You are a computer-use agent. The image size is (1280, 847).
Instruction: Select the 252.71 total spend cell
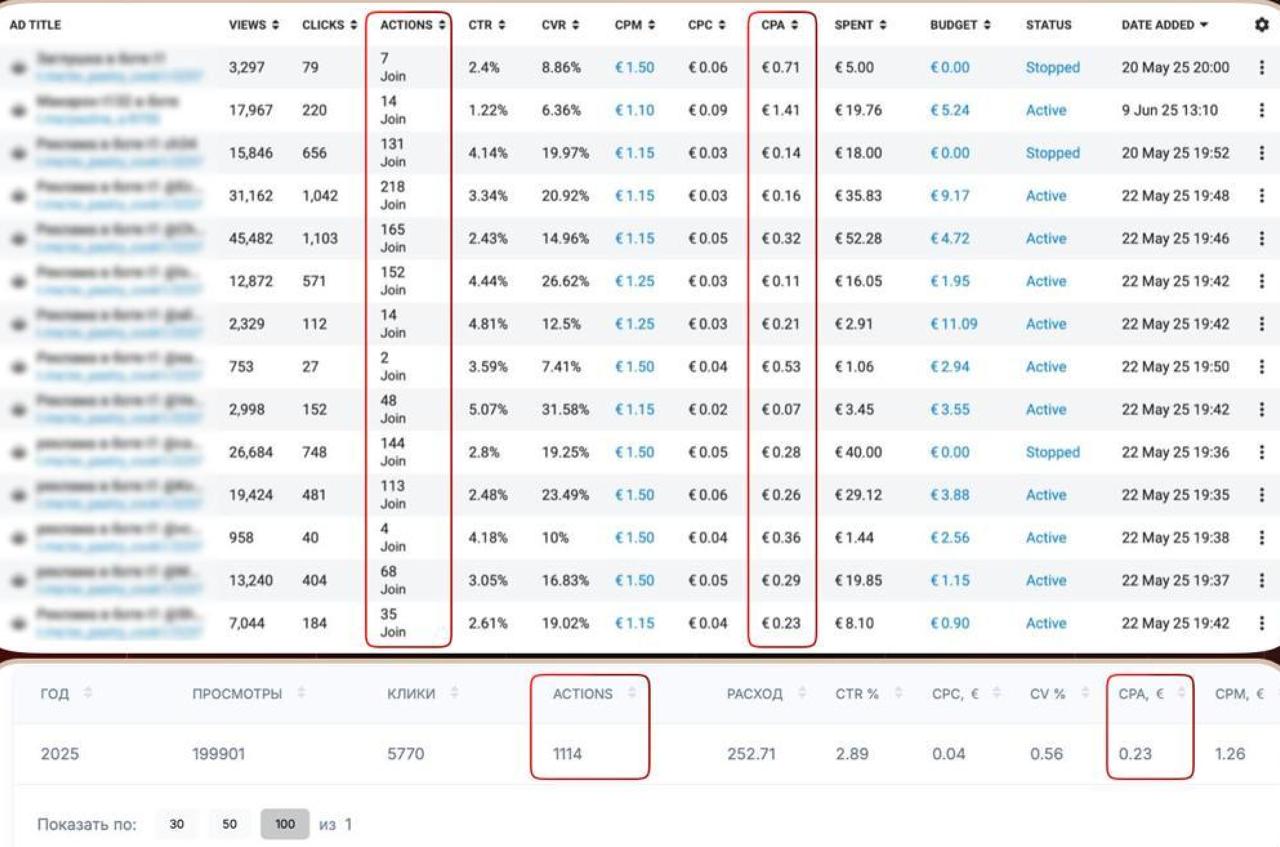(751, 754)
